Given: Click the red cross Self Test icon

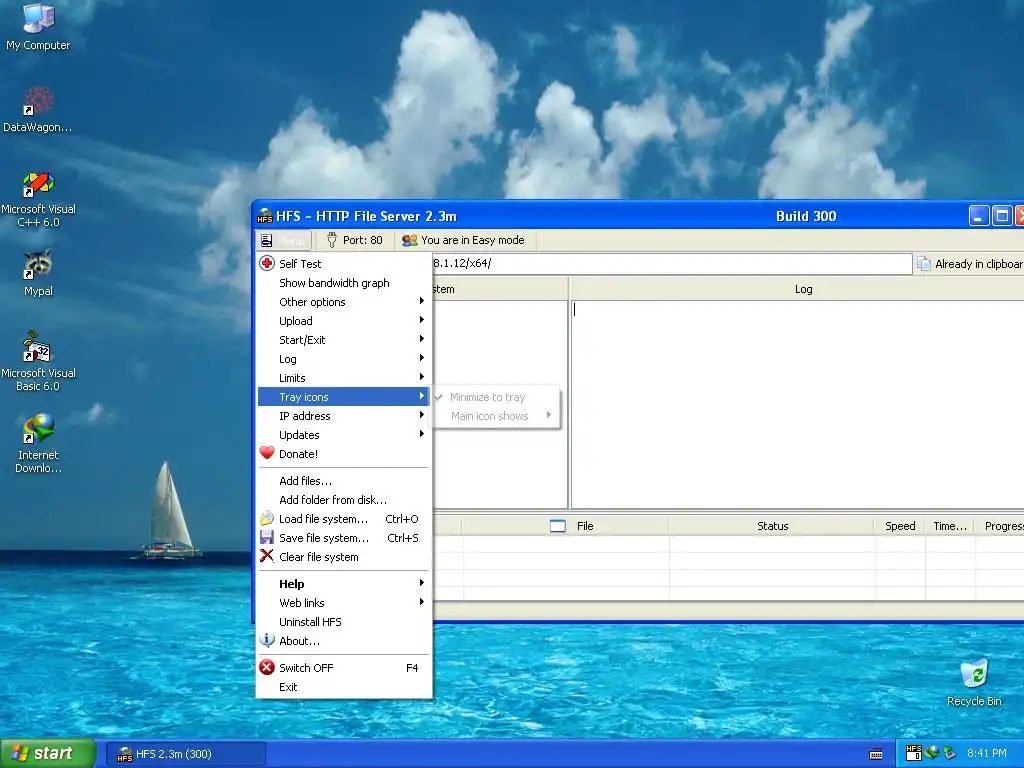Looking at the screenshot, I should click(267, 263).
